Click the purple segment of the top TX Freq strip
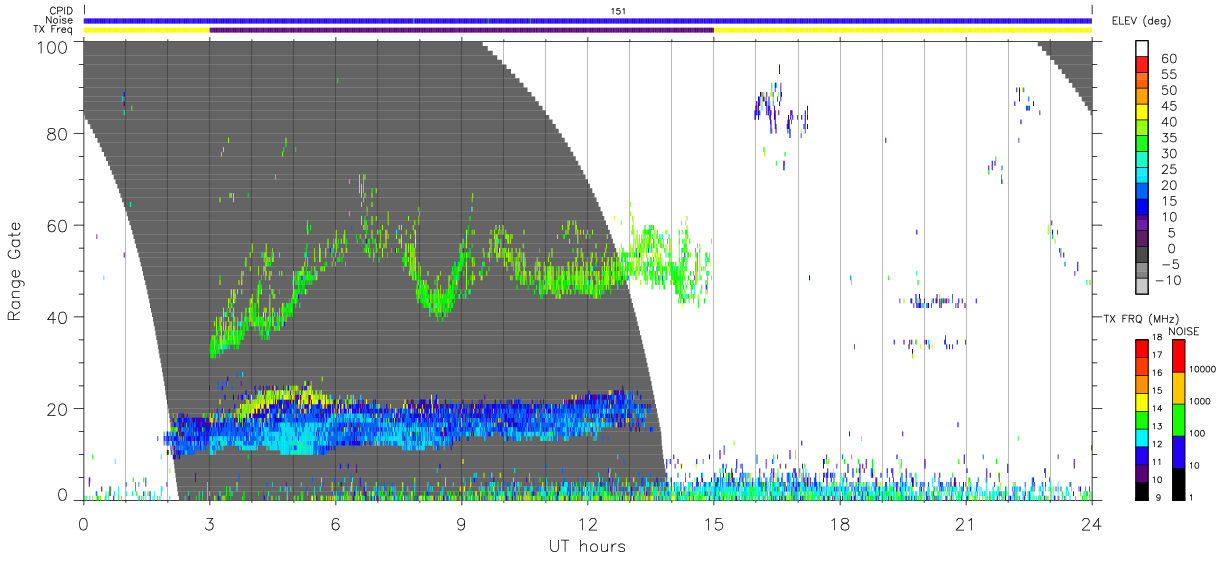1228x567 pixels. click(461, 30)
